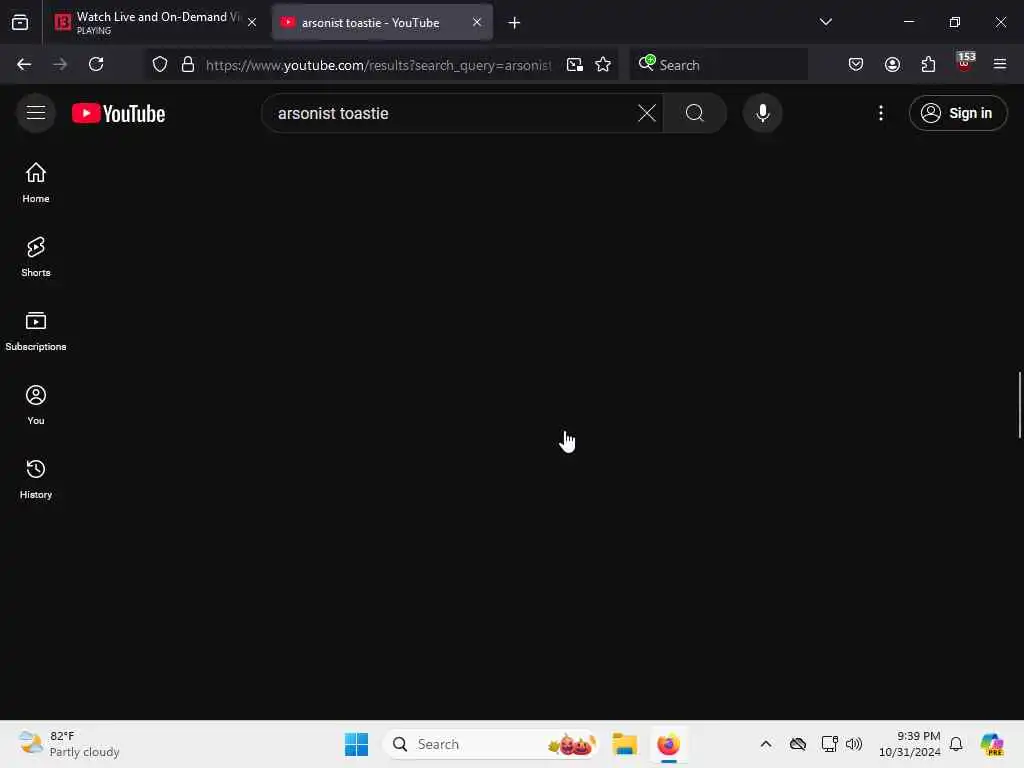Open Firefox View icon at tab bar start
The width and height of the screenshot is (1024, 768).
[20, 22]
